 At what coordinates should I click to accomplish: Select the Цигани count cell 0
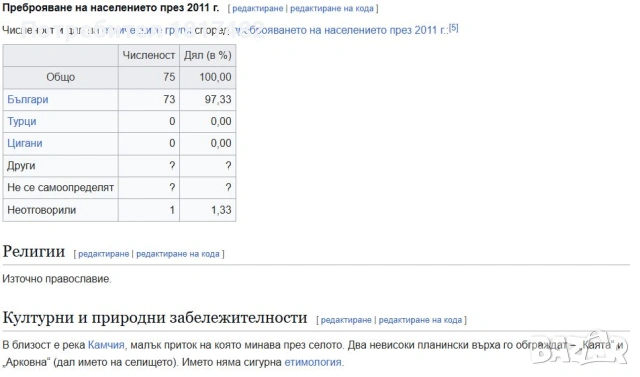pos(149,144)
